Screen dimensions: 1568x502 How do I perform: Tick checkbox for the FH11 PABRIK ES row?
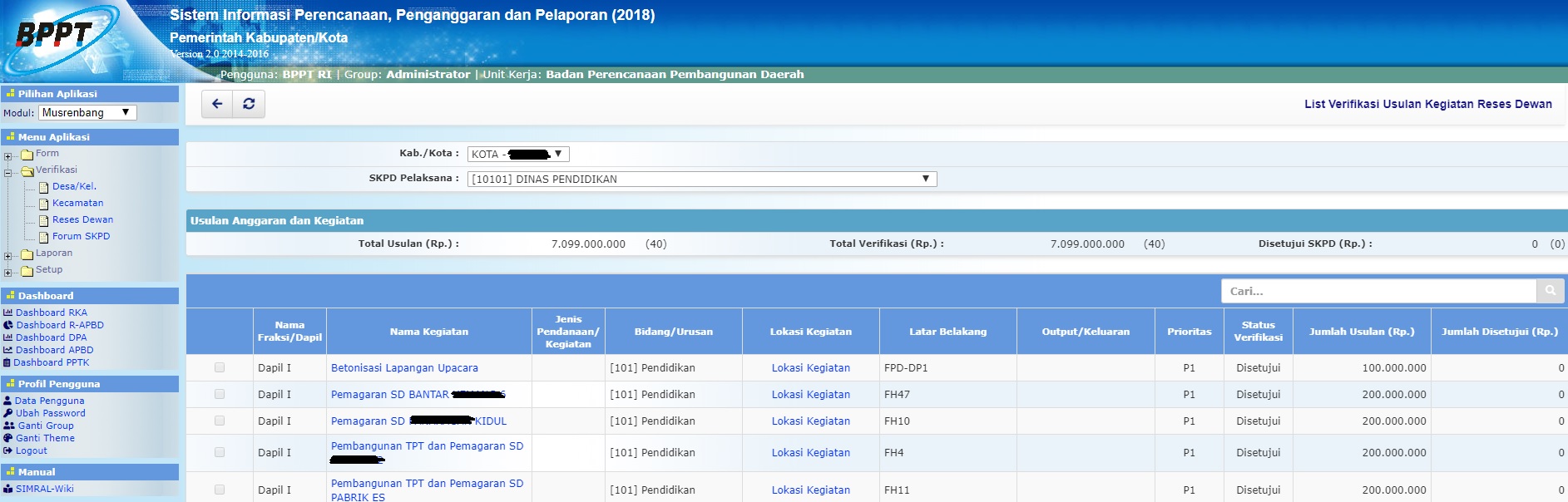220,490
